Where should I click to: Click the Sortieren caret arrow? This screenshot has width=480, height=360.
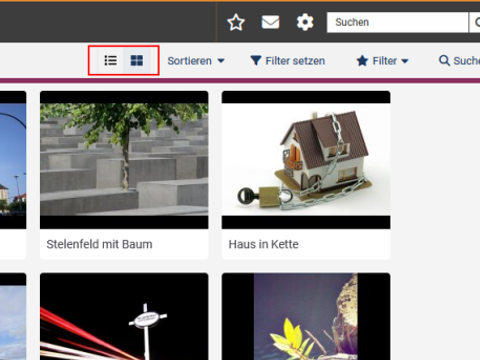point(221,61)
